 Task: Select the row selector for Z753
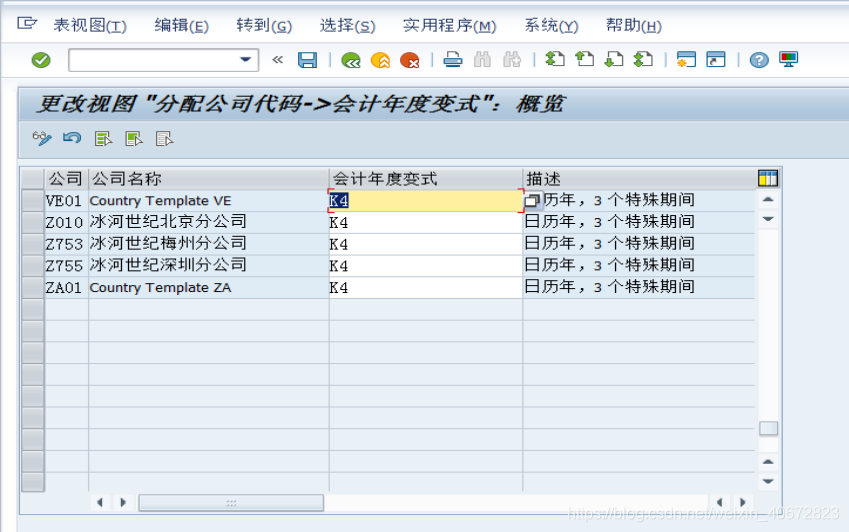32,244
